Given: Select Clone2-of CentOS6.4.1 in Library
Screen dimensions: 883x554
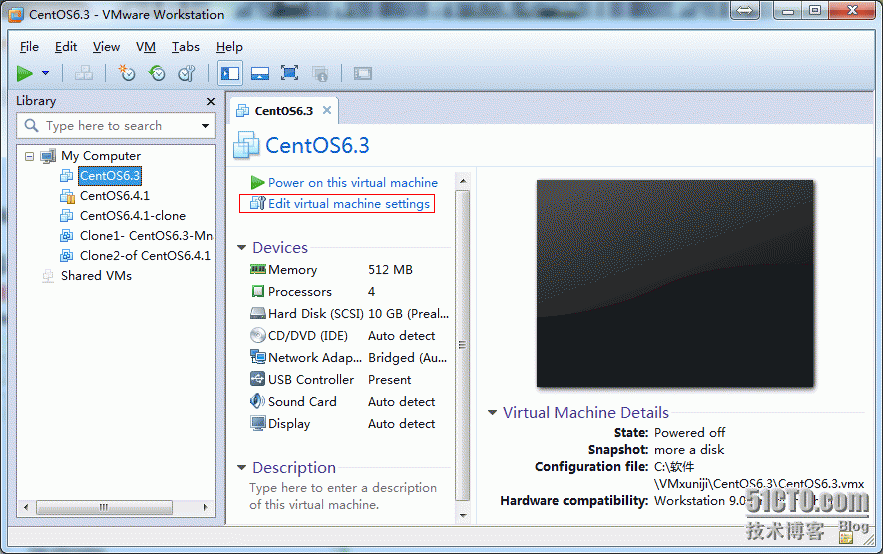Looking at the screenshot, I should point(145,256).
